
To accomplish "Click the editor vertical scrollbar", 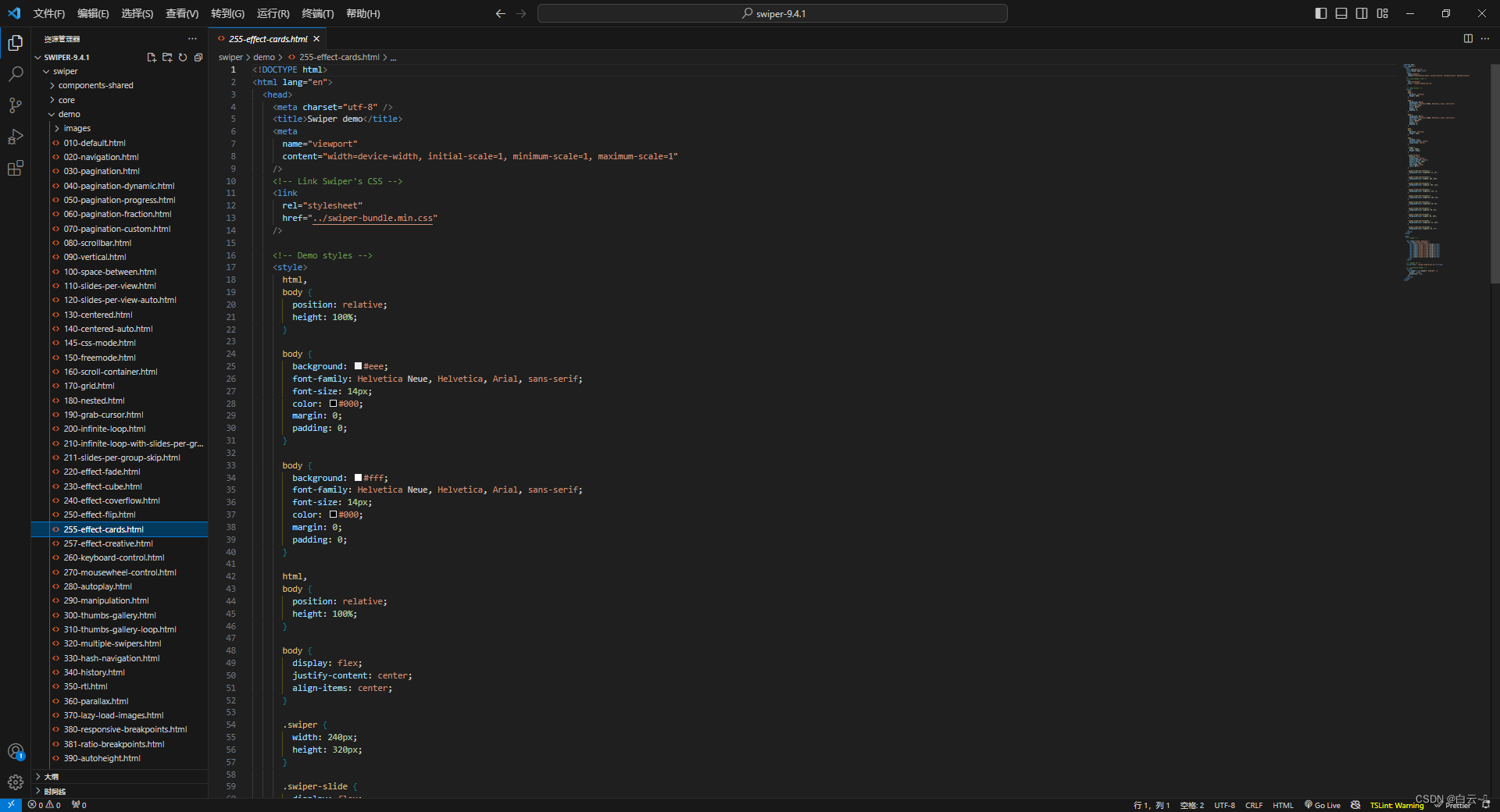I will (1495, 173).
